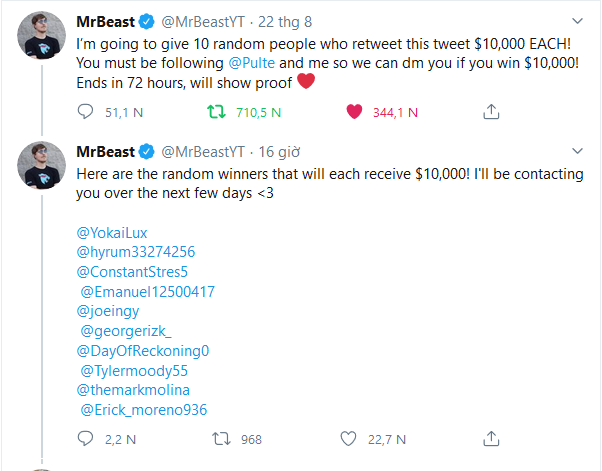
Task: Like the random winners tweet
Action: (349, 438)
